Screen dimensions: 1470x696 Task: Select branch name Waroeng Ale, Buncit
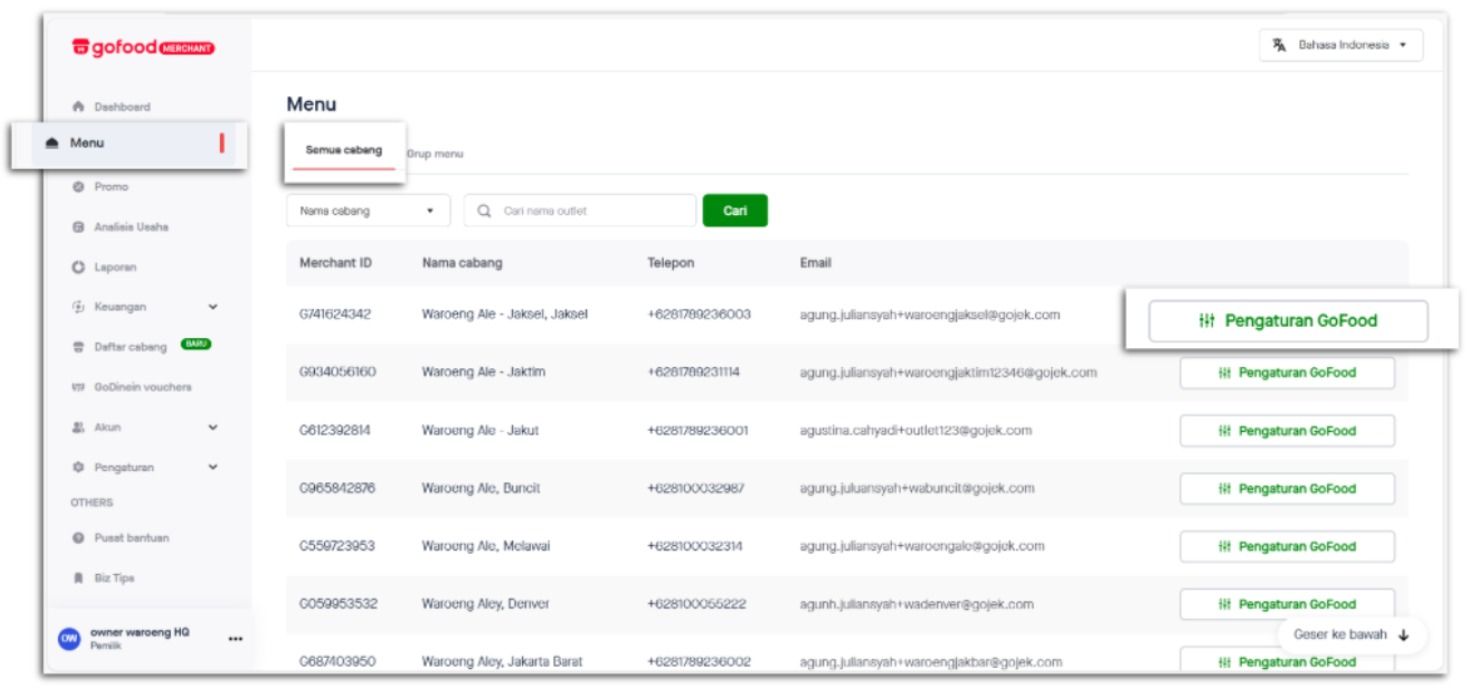(481, 489)
